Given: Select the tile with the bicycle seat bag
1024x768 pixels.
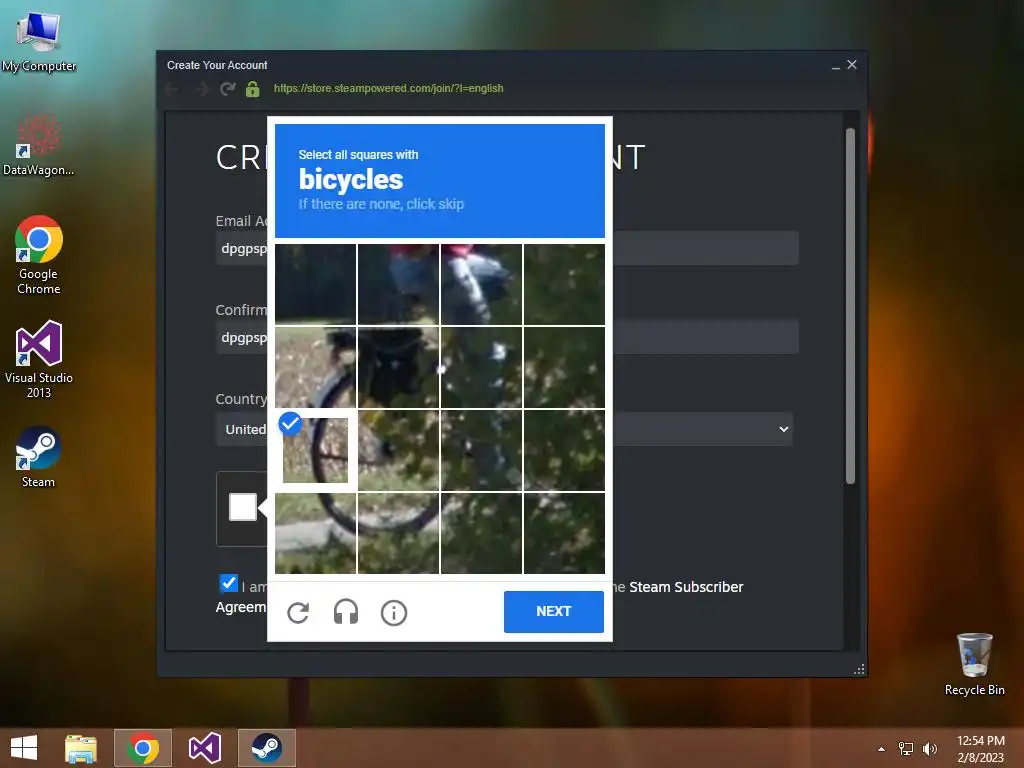Looking at the screenshot, I should tap(398, 368).
